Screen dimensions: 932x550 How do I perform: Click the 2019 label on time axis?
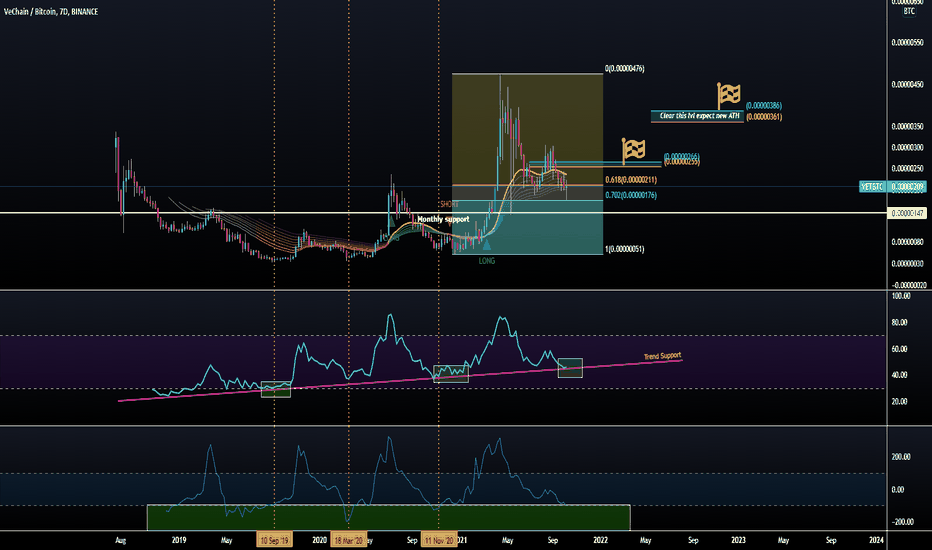179,540
